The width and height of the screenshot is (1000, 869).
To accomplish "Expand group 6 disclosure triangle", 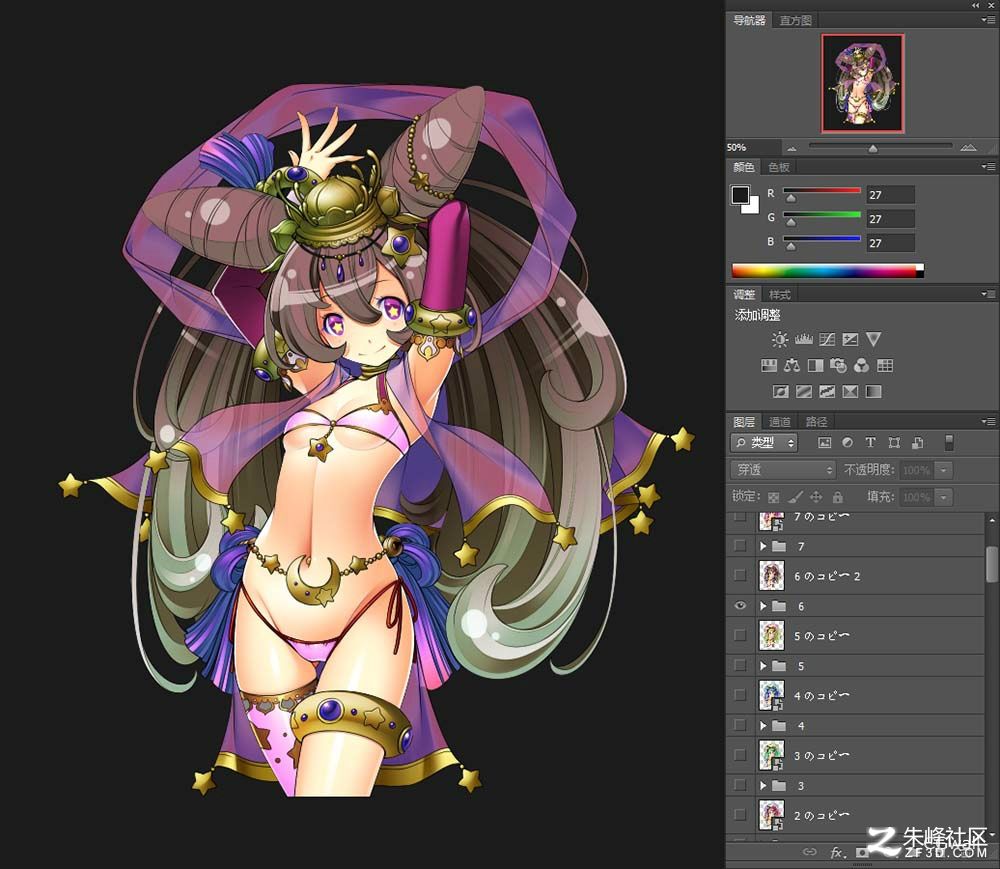I will (763, 606).
